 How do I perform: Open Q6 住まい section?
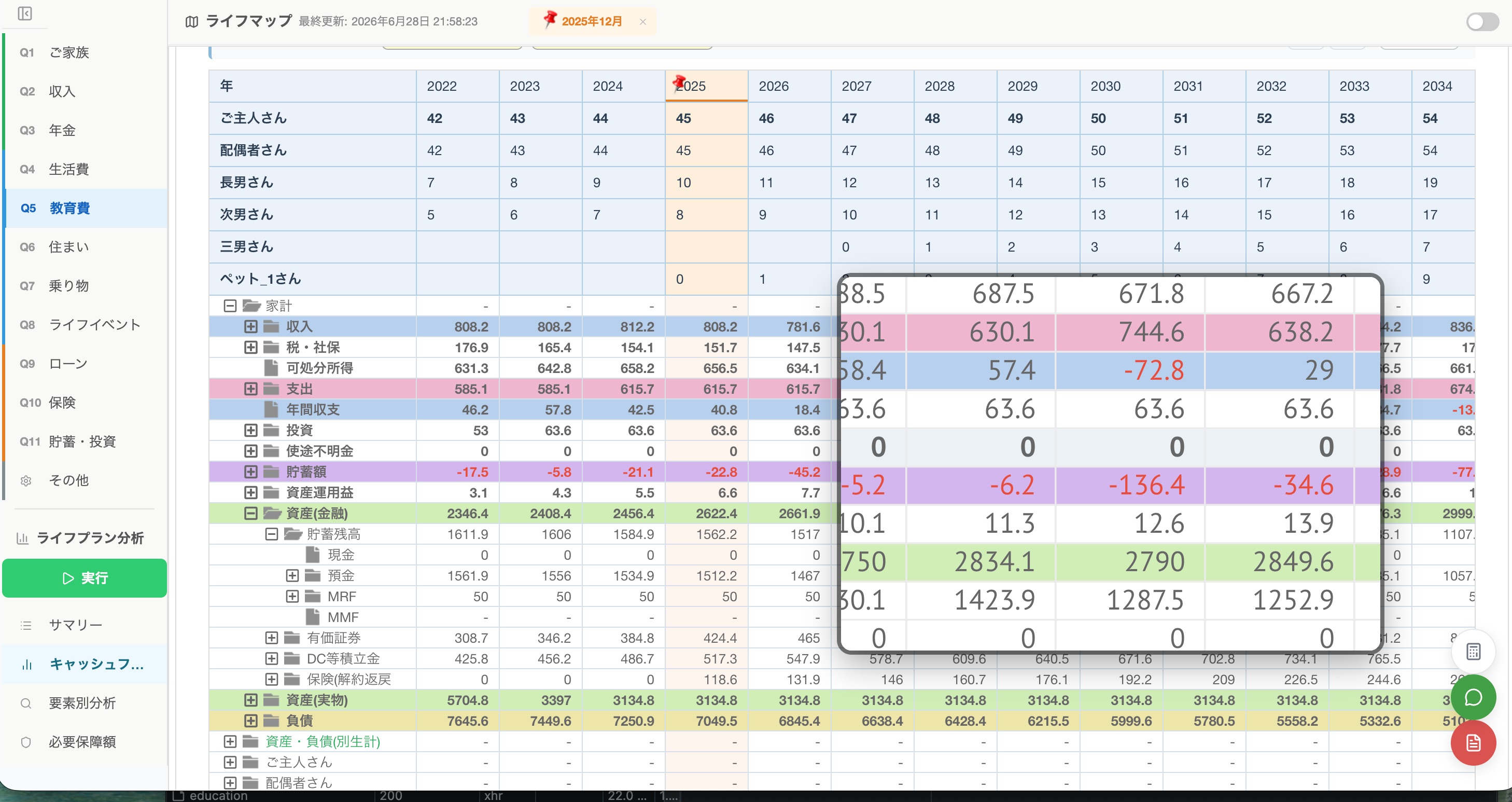click(x=85, y=246)
